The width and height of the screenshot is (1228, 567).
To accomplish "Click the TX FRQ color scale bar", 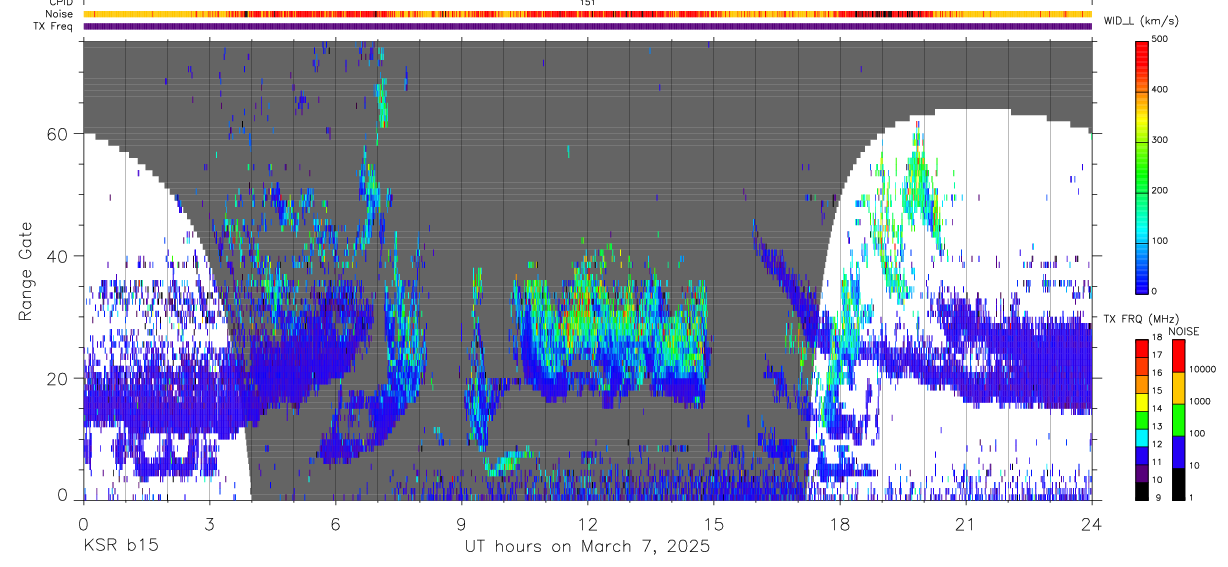I will coord(1143,420).
